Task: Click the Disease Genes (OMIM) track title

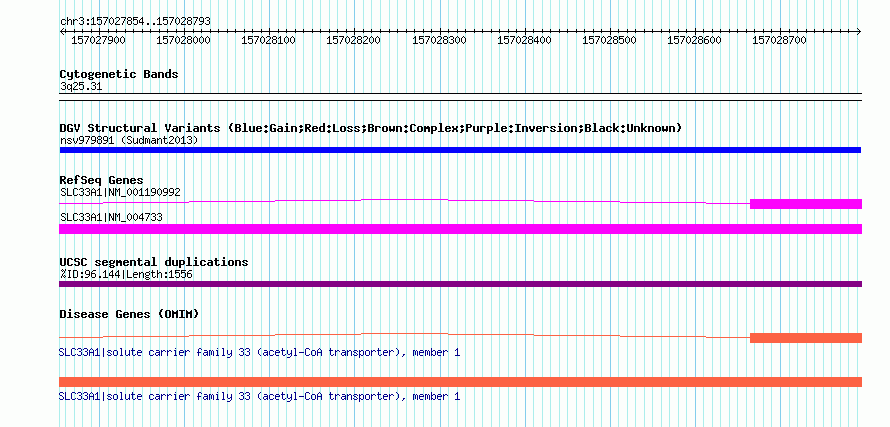Action: 129,315
